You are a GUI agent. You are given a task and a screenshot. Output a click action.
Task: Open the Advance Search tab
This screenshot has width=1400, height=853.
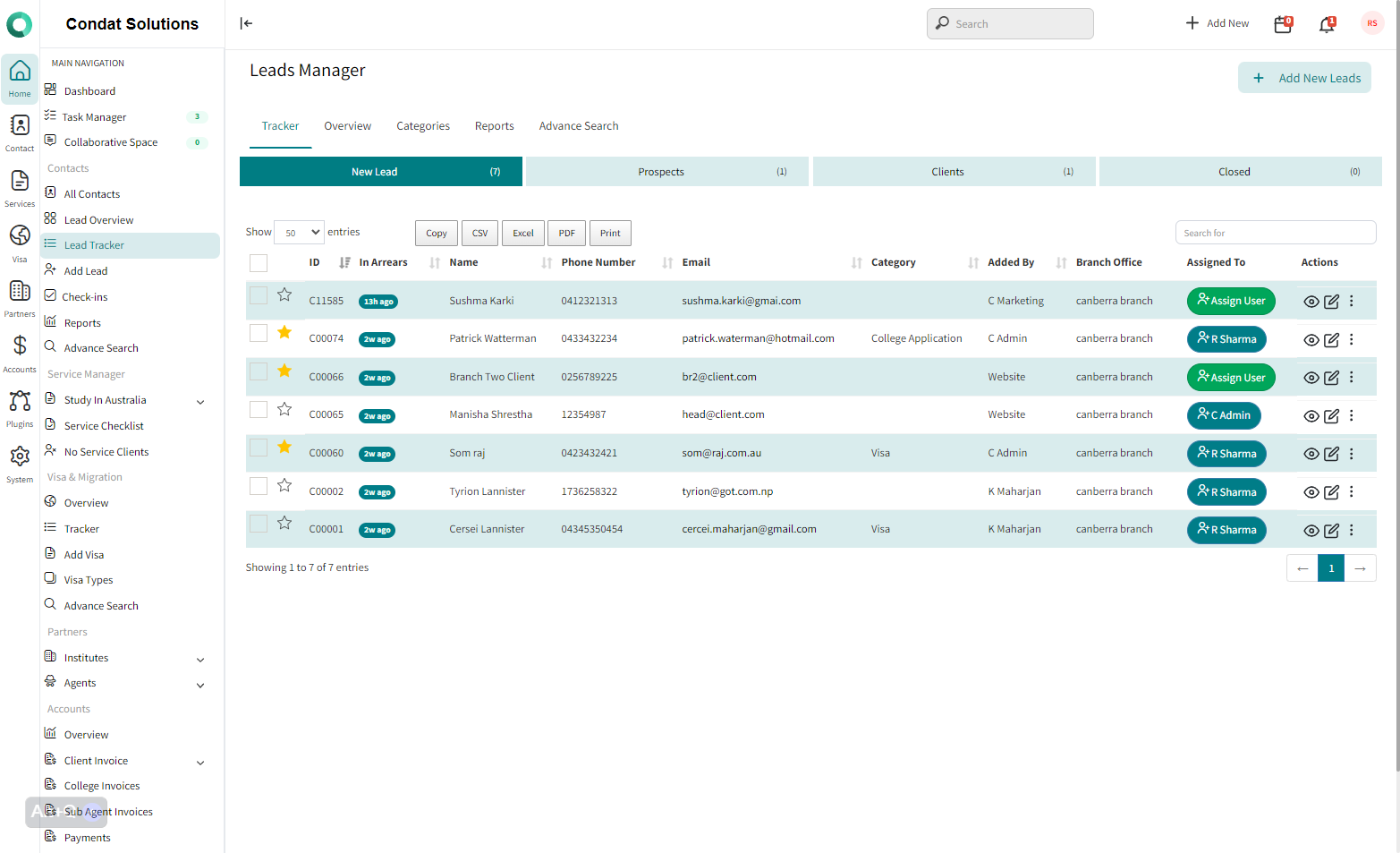coord(579,126)
